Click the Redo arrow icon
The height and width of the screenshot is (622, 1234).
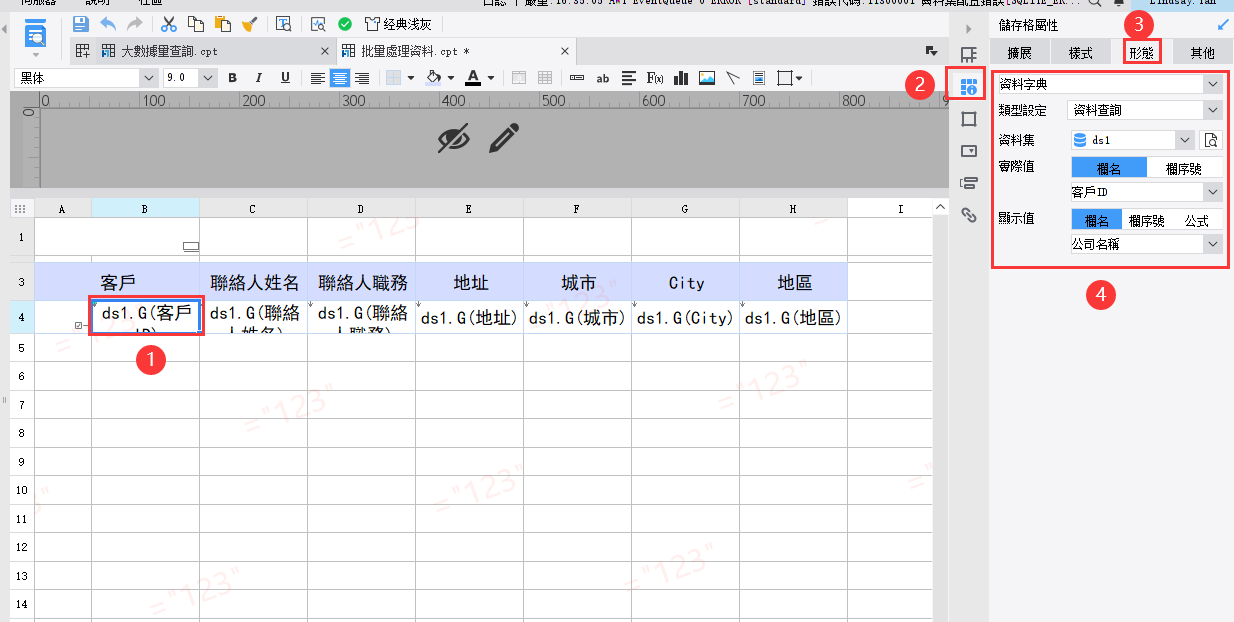pyautogui.click(x=135, y=23)
